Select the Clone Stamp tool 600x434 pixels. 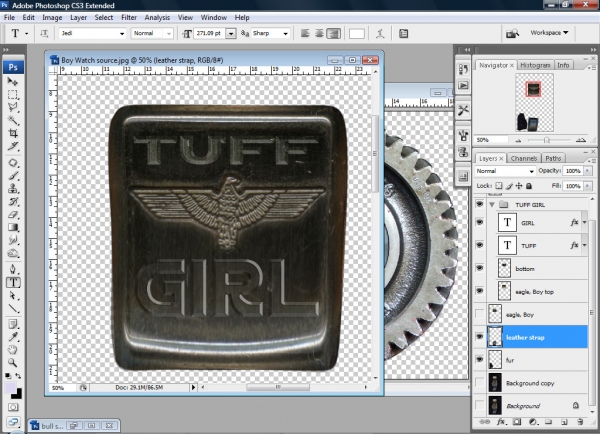(13, 189)
